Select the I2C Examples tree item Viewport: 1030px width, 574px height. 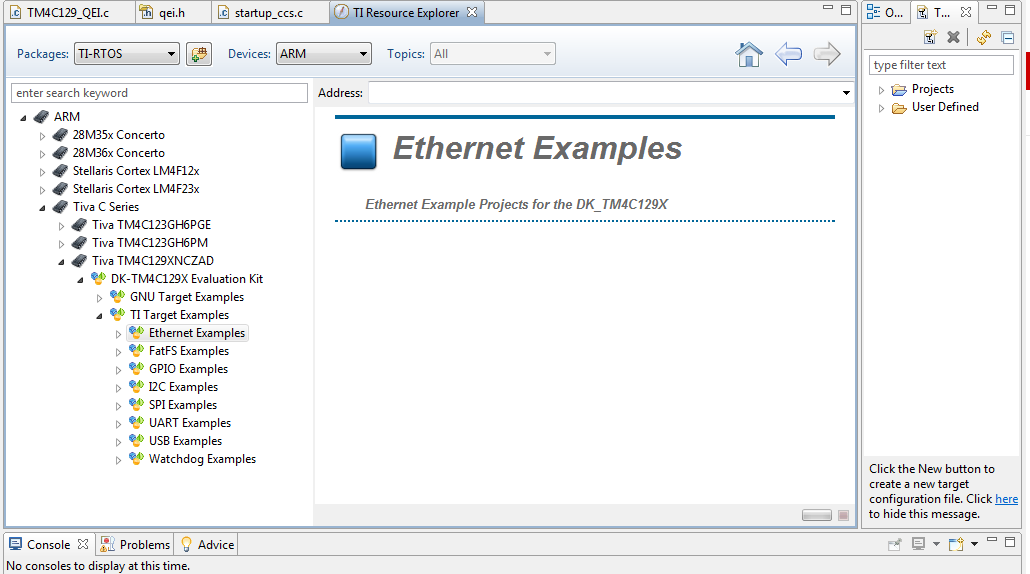tap(183, 387)
